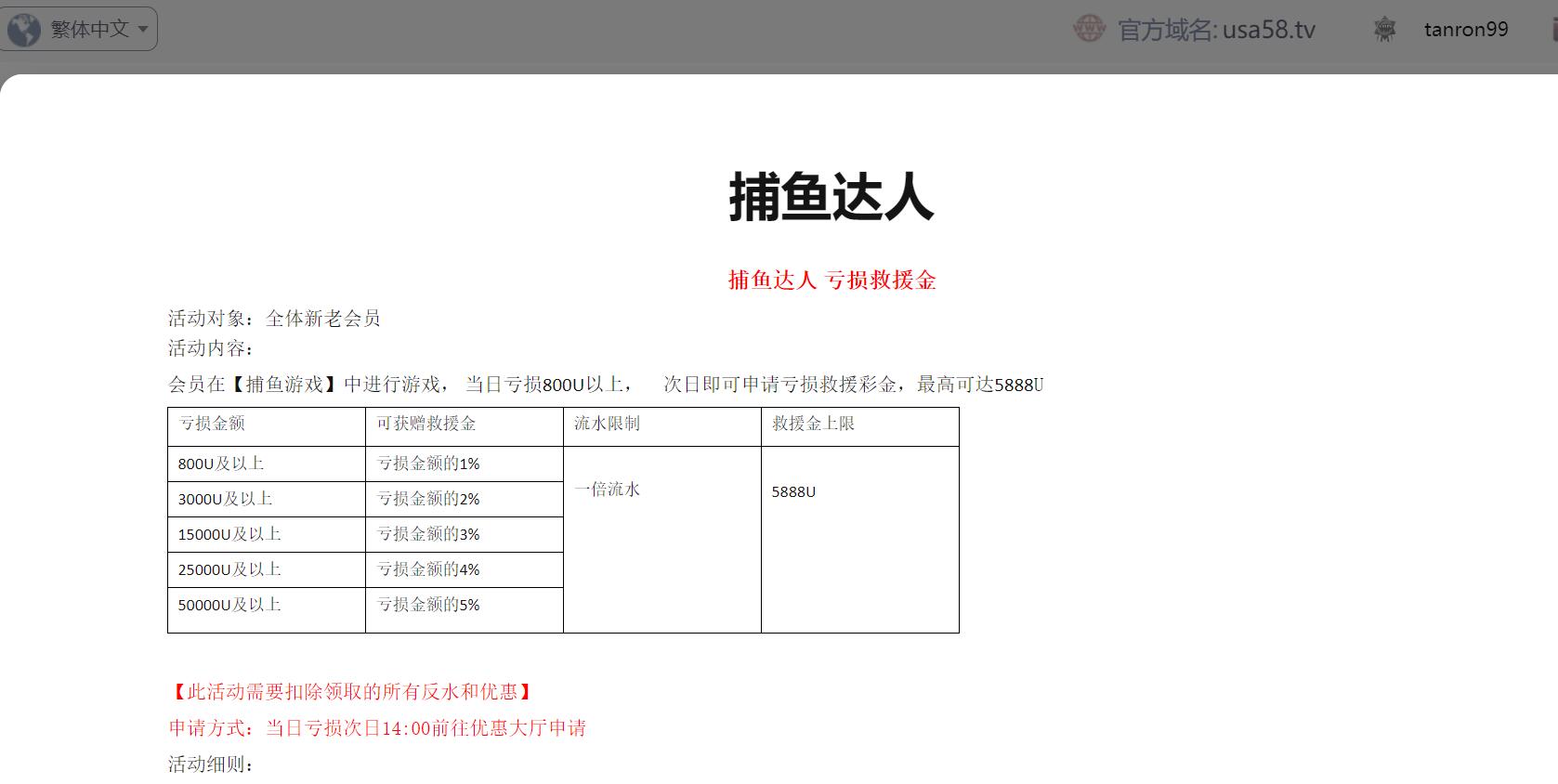
Task: Click the official domain text usa58.tv
Action: (x=1268, y=30)
